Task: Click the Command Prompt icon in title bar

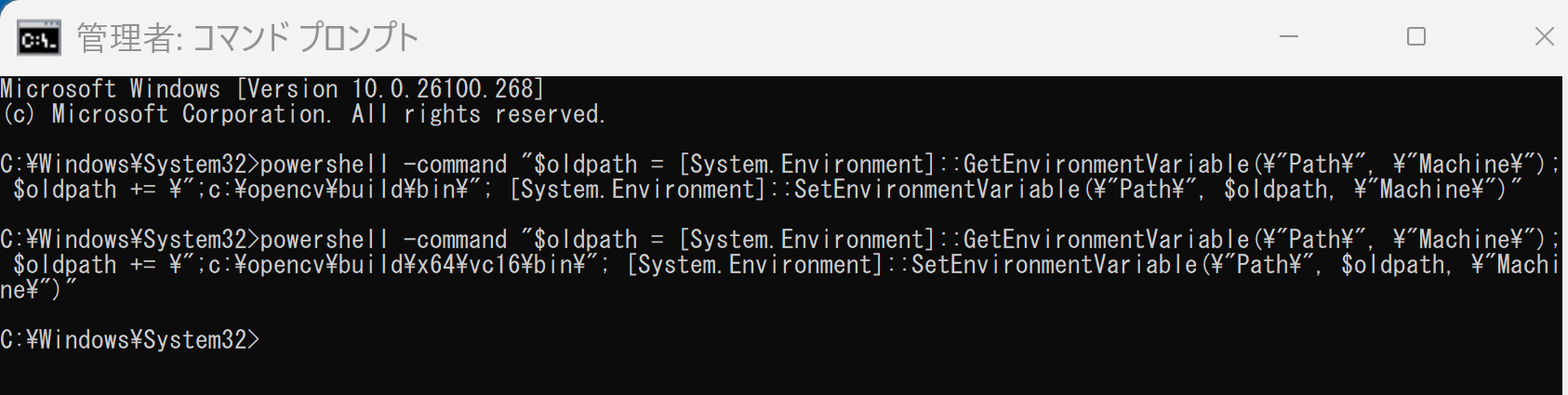Action: tap(39, 38)
